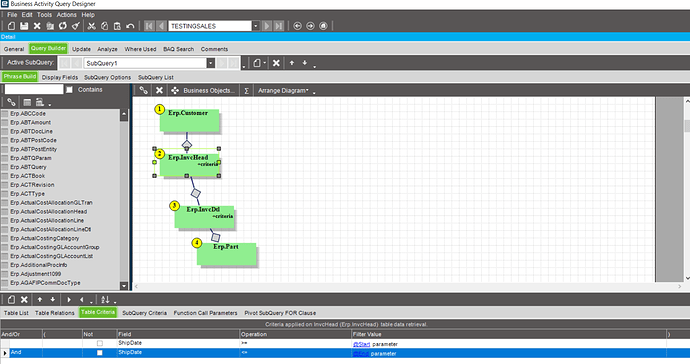
Task: Delete the query using main toolbar X icon
Action: (x=37, y=26)
